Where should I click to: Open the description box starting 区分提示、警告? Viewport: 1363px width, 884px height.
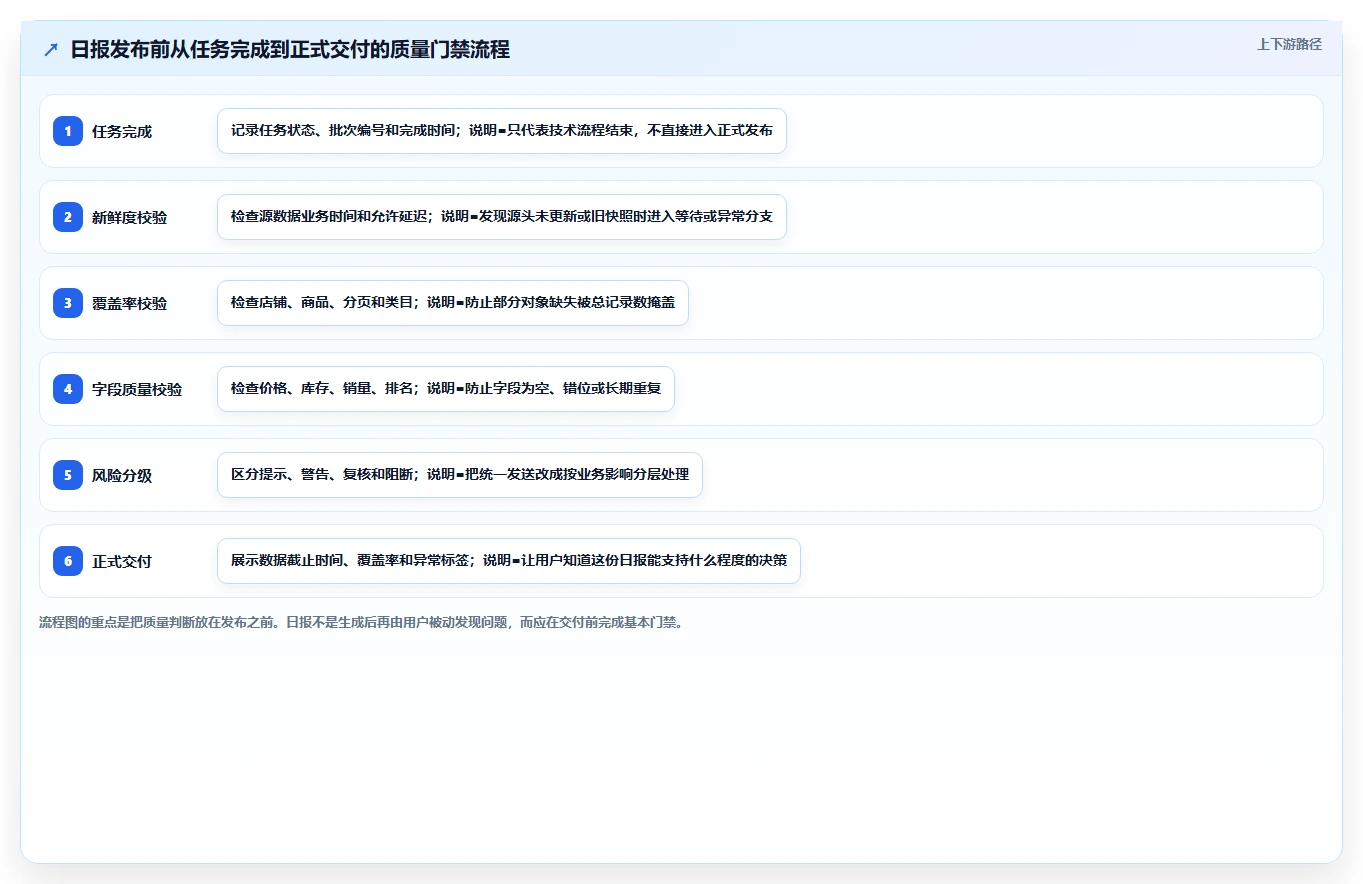(460, 475)
